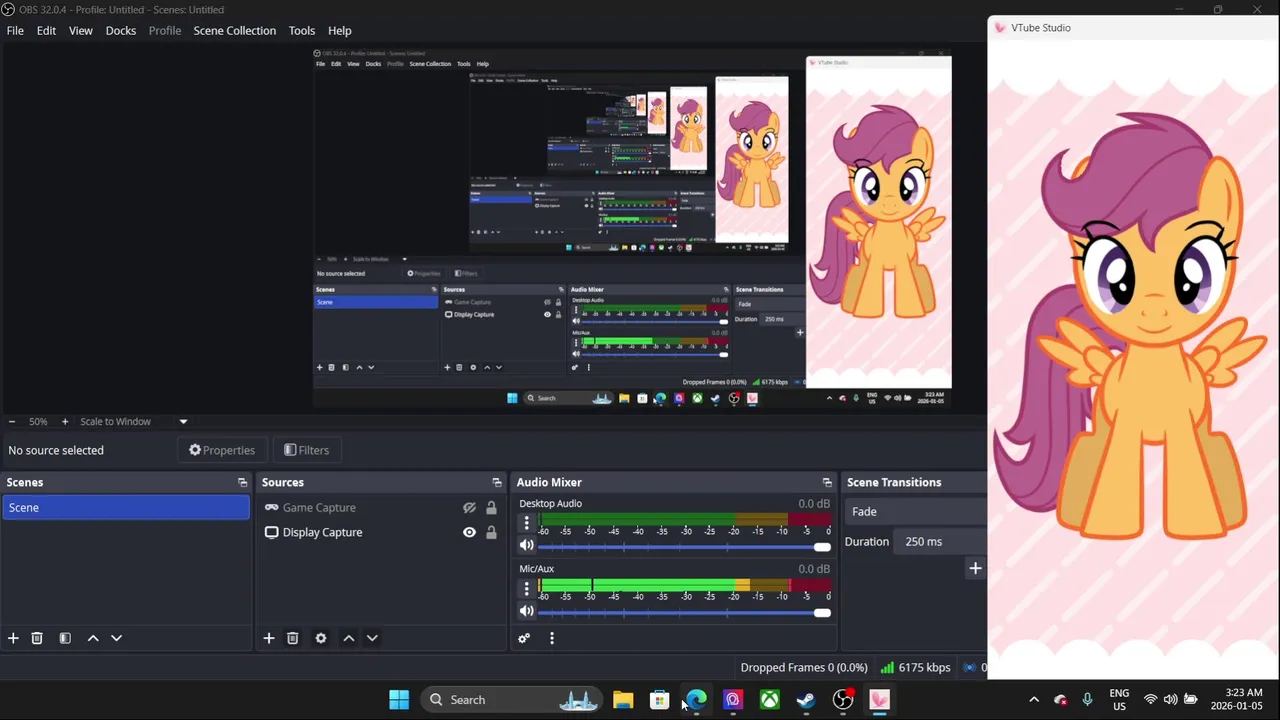The width and height of the screenshot is (1280, 720).
Task: Move source up arrow in Sources panel
Action: 349,638
